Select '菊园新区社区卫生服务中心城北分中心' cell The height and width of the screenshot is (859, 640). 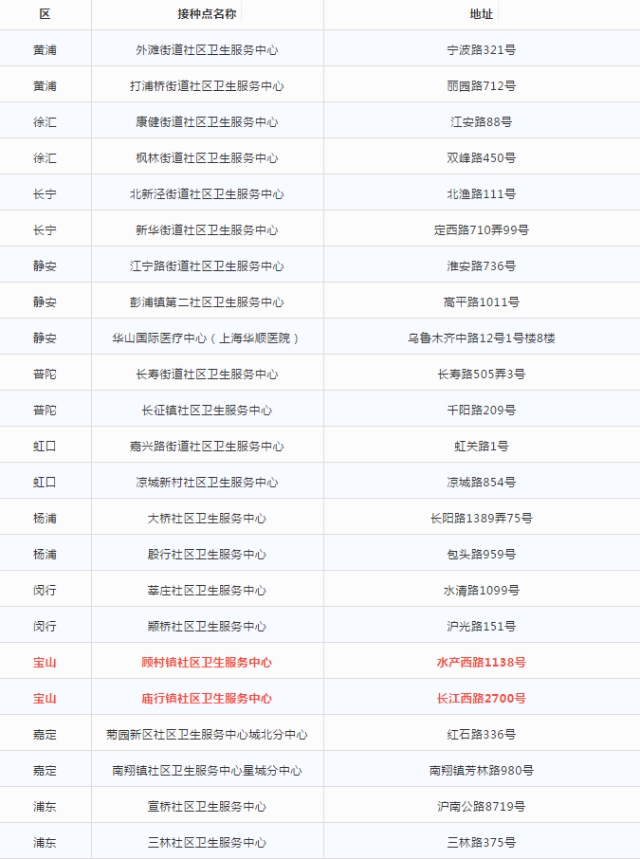tap(207, 735)
